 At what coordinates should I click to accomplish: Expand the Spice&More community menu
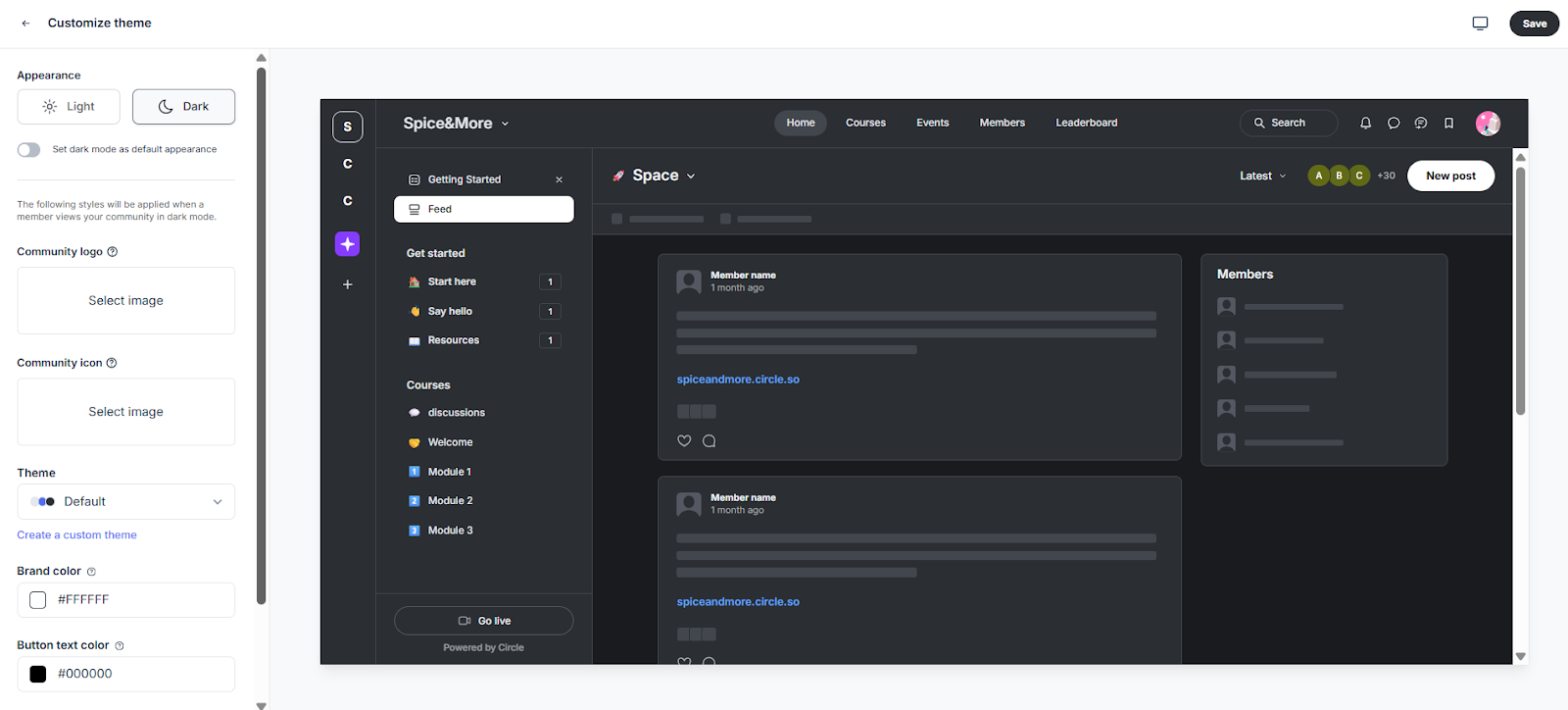(x=457, y=124)
